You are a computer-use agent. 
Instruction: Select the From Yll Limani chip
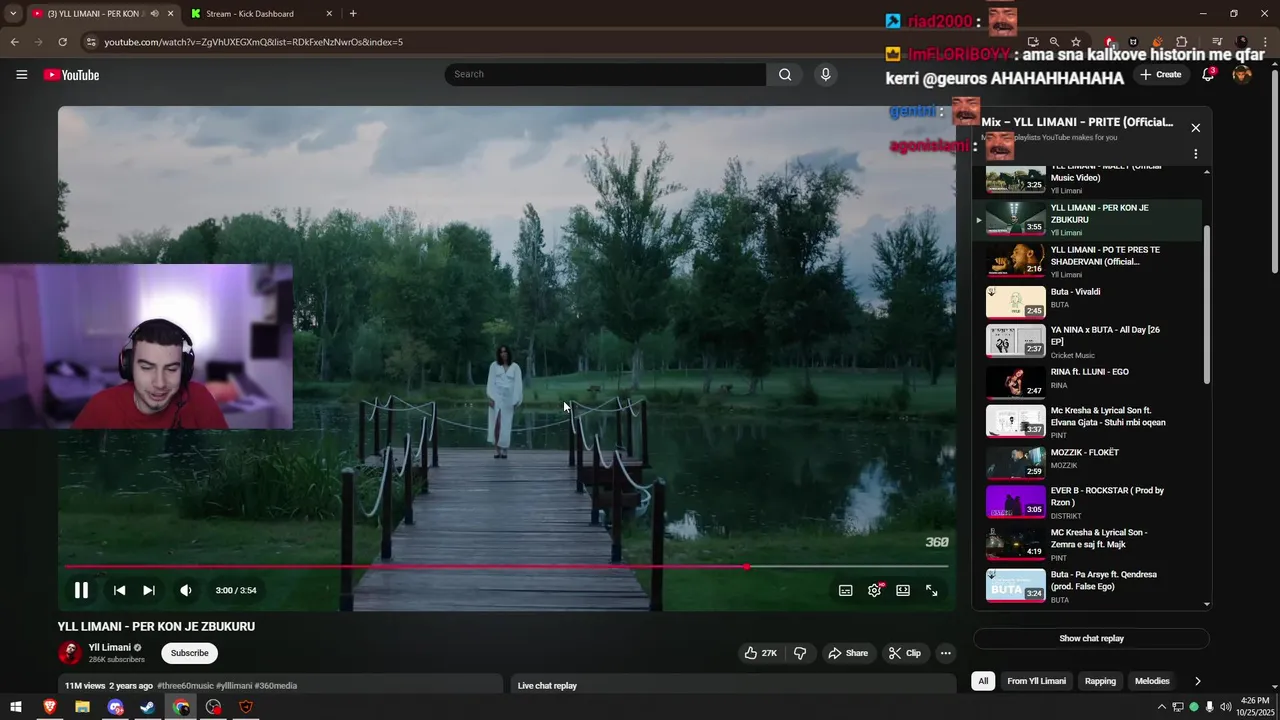[x=1036, y=681]
